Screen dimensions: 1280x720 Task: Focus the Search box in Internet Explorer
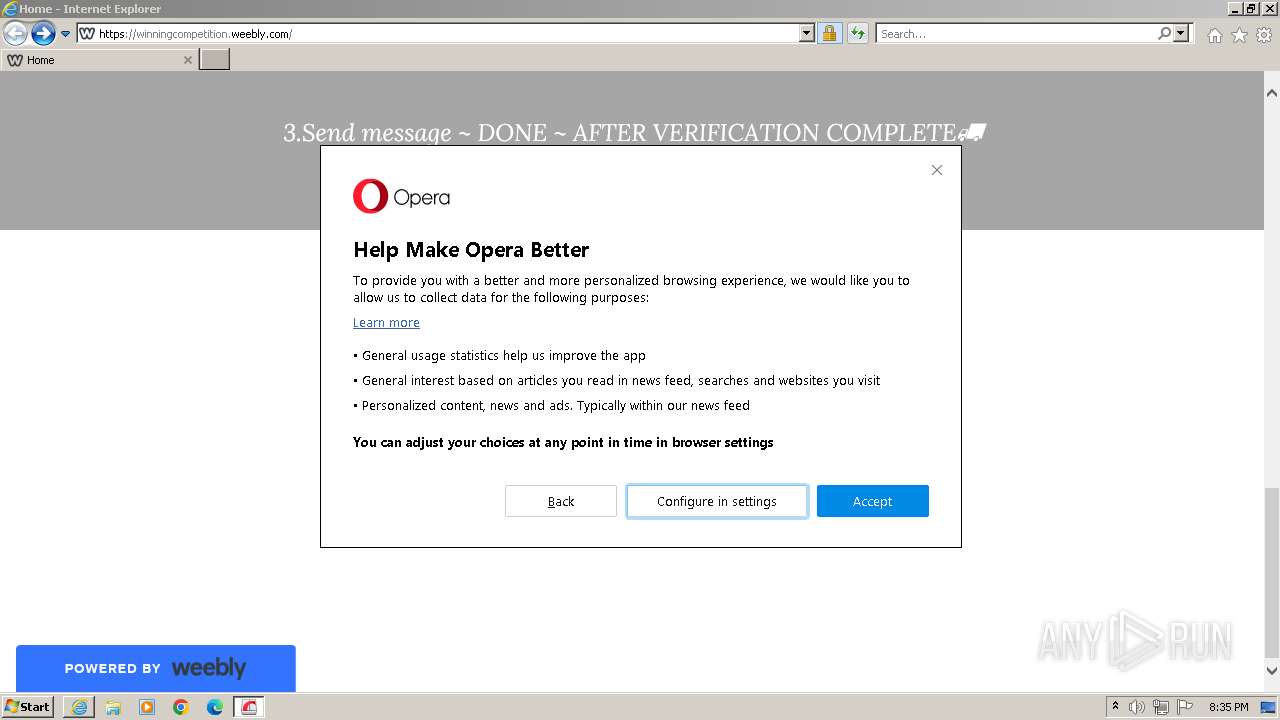(1015, 33)
